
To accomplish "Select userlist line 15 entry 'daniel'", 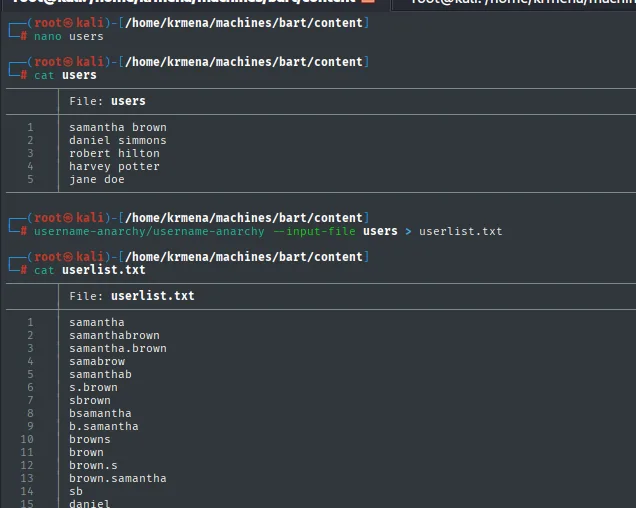I will [90, 504].
